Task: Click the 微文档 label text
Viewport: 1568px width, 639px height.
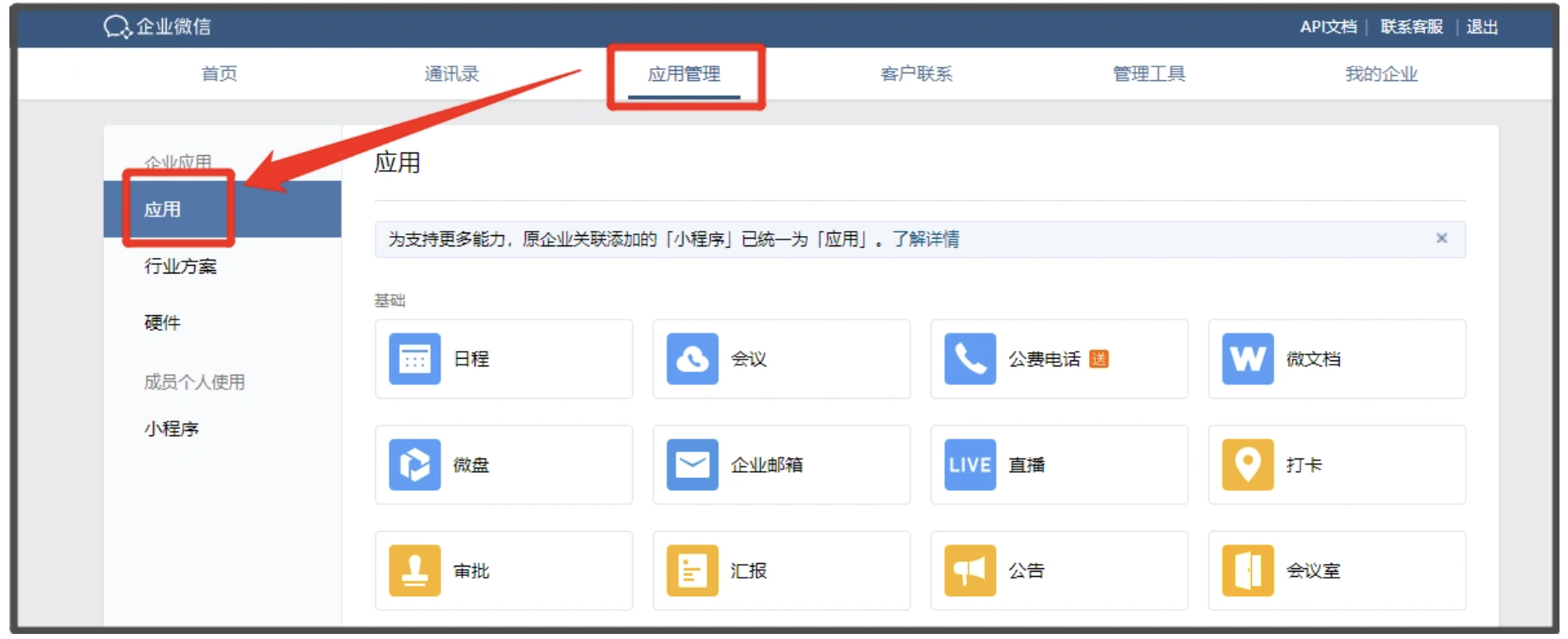Action: point(1313,359)
